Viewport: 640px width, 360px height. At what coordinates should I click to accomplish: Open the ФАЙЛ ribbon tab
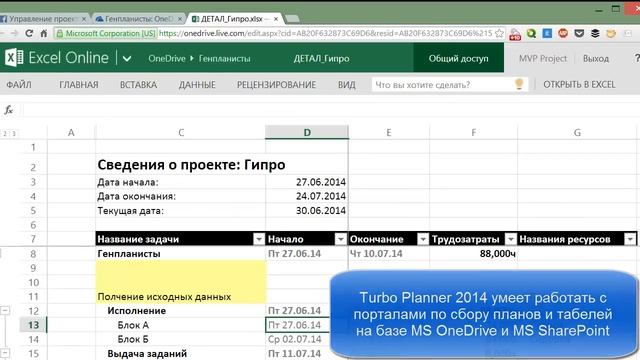coord(19,84)
